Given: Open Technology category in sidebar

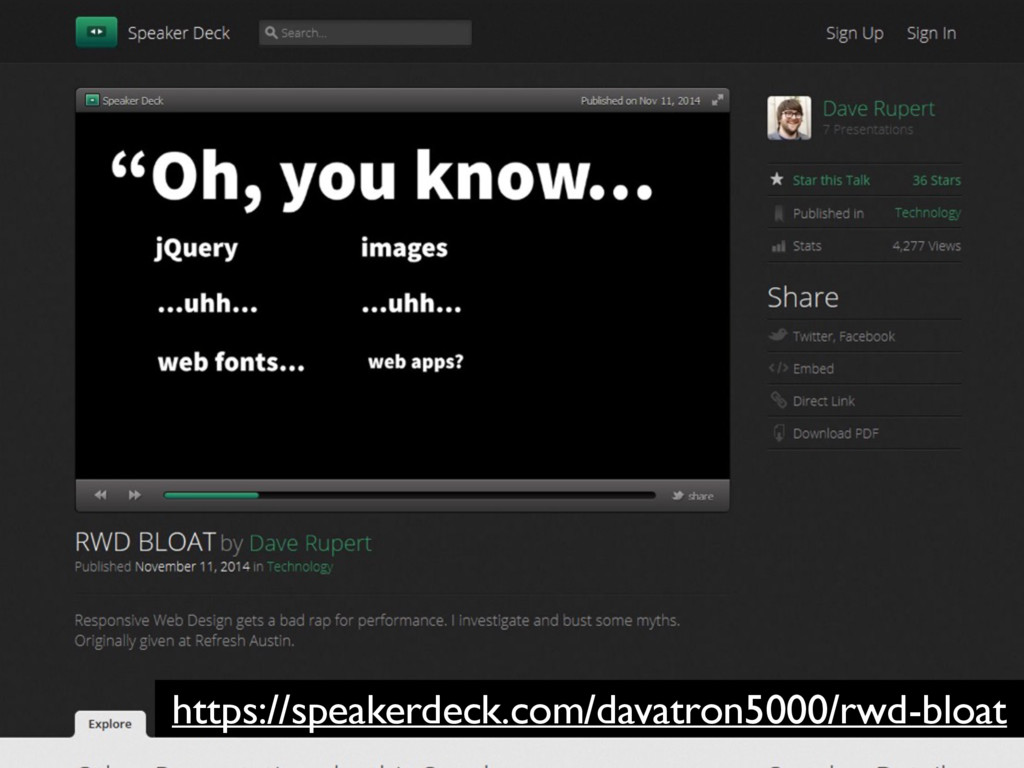Looking at the screenshot, I should (927, 213).
